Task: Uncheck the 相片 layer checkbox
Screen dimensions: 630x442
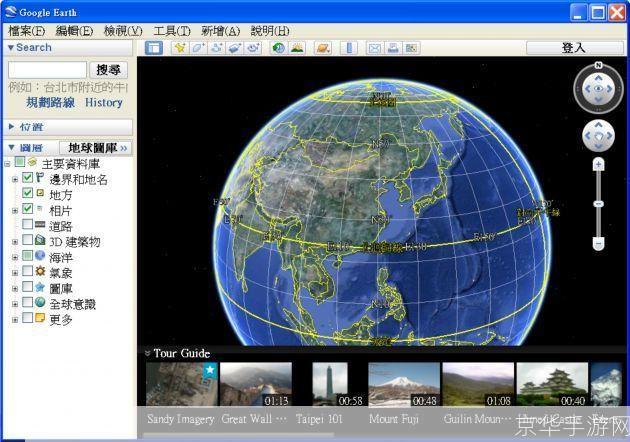Action: (27, 209)
